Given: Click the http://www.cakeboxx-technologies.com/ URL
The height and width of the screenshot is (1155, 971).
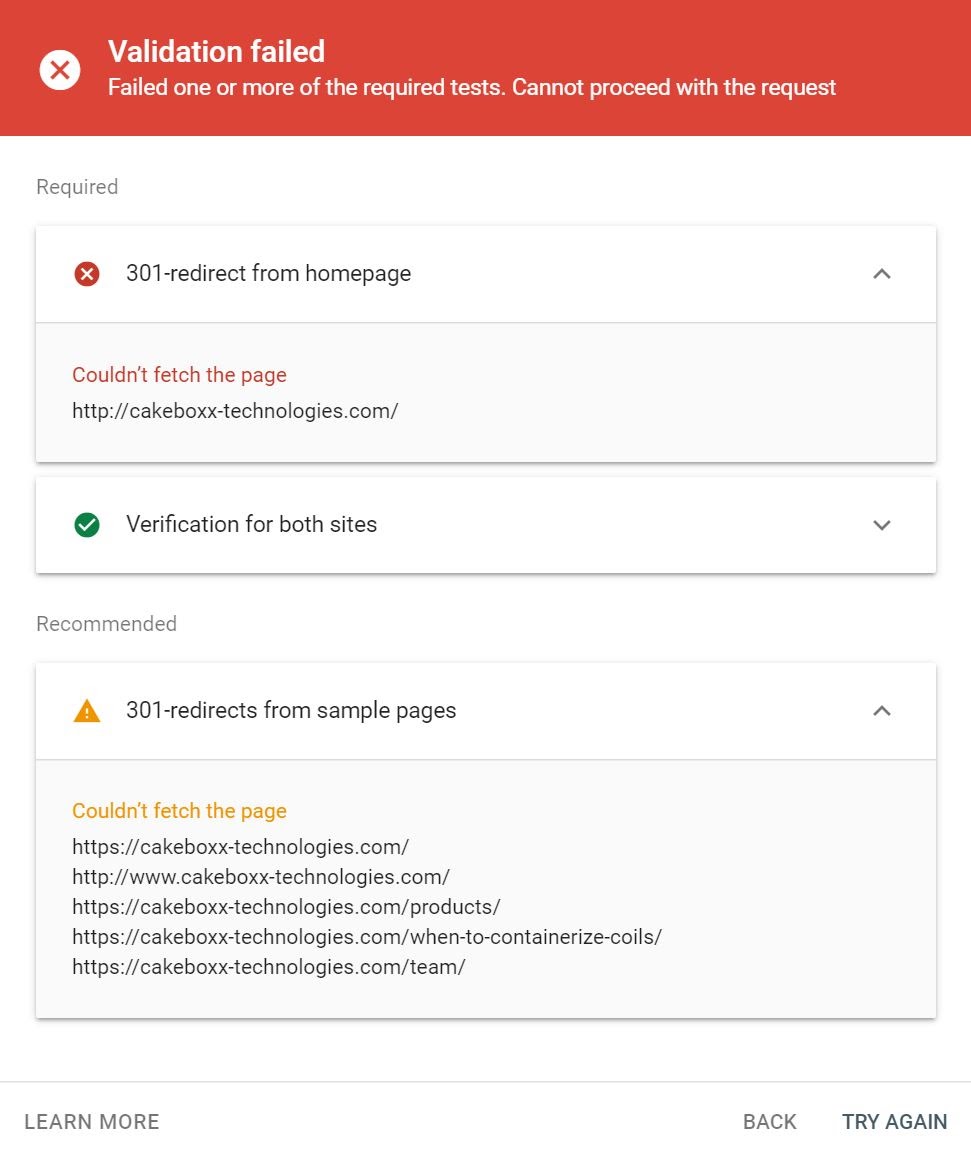Looking at the screenshot, I should point(261,877).
